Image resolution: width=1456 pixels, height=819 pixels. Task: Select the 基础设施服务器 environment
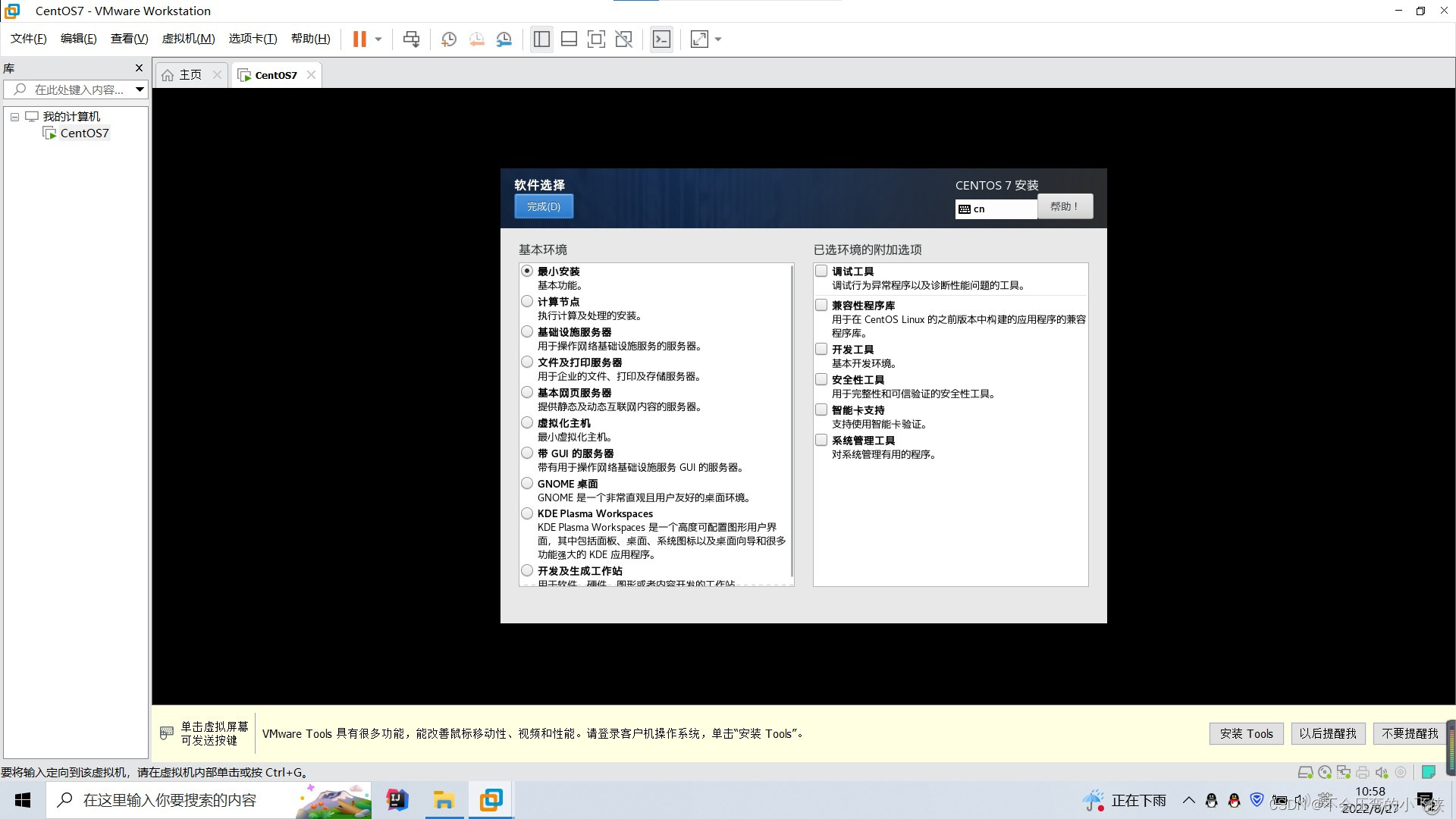527,331
